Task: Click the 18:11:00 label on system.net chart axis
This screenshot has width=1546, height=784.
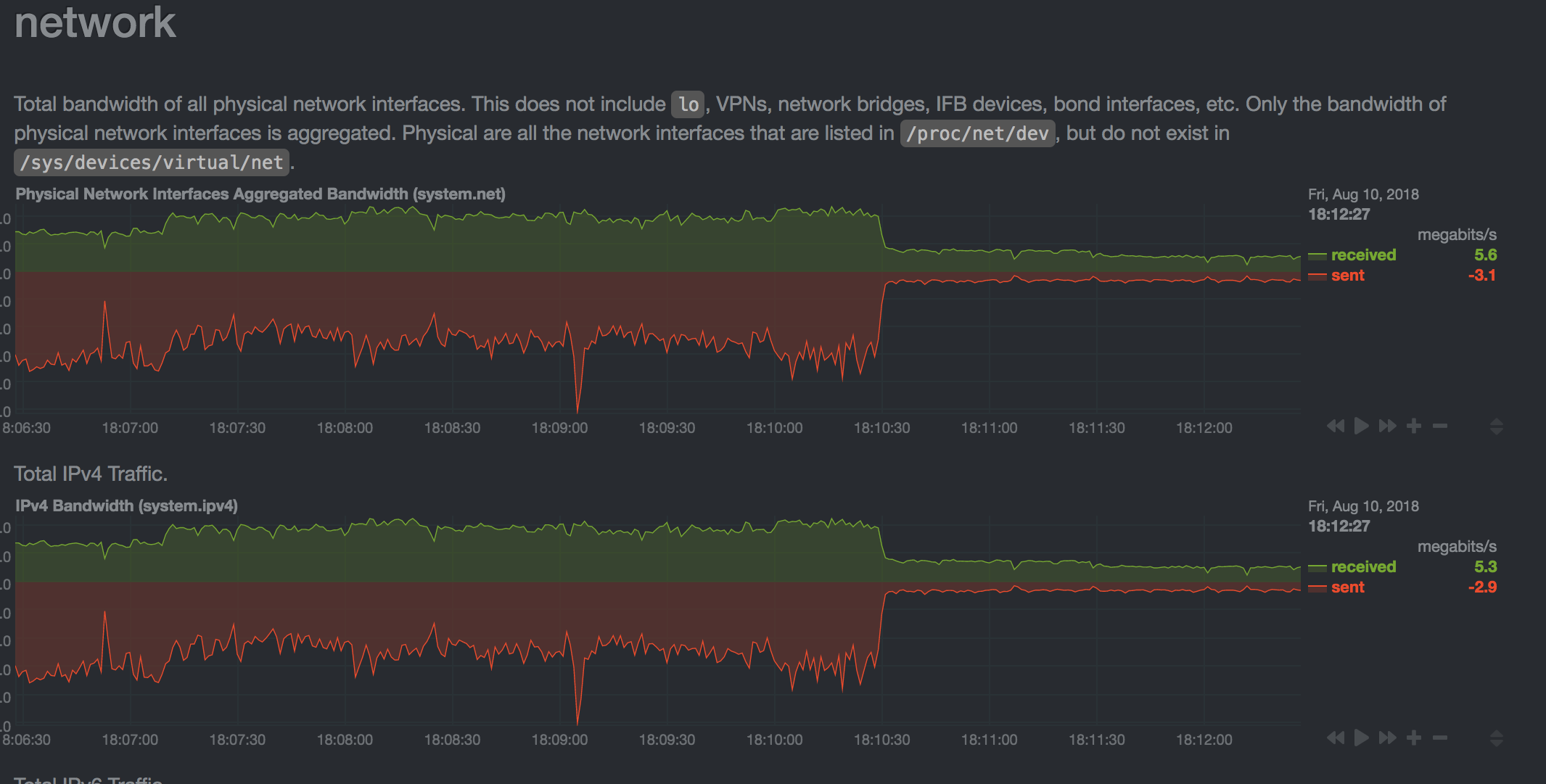Action: pos(989,428)
